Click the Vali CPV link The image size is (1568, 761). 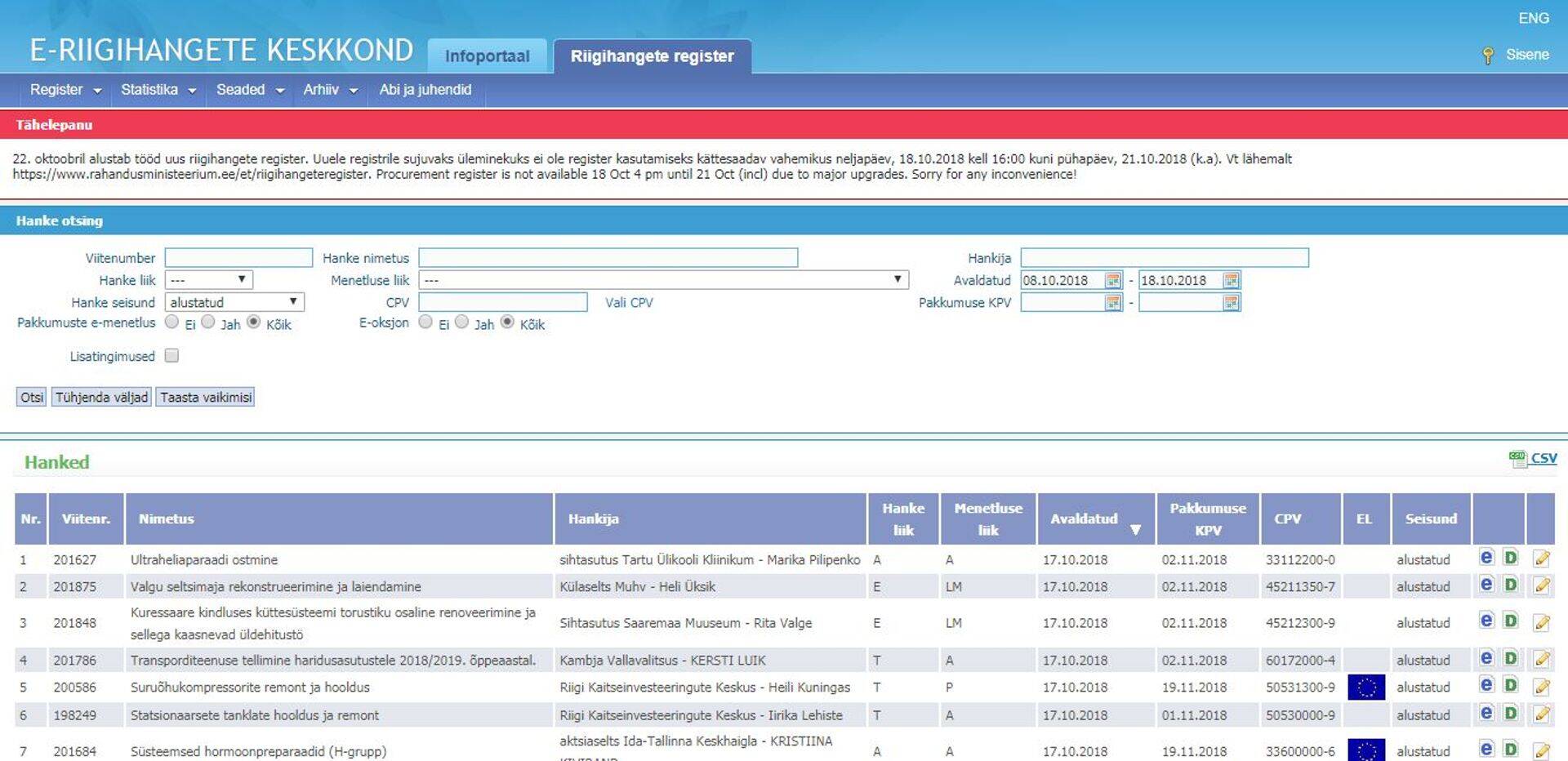pos(628,302)
